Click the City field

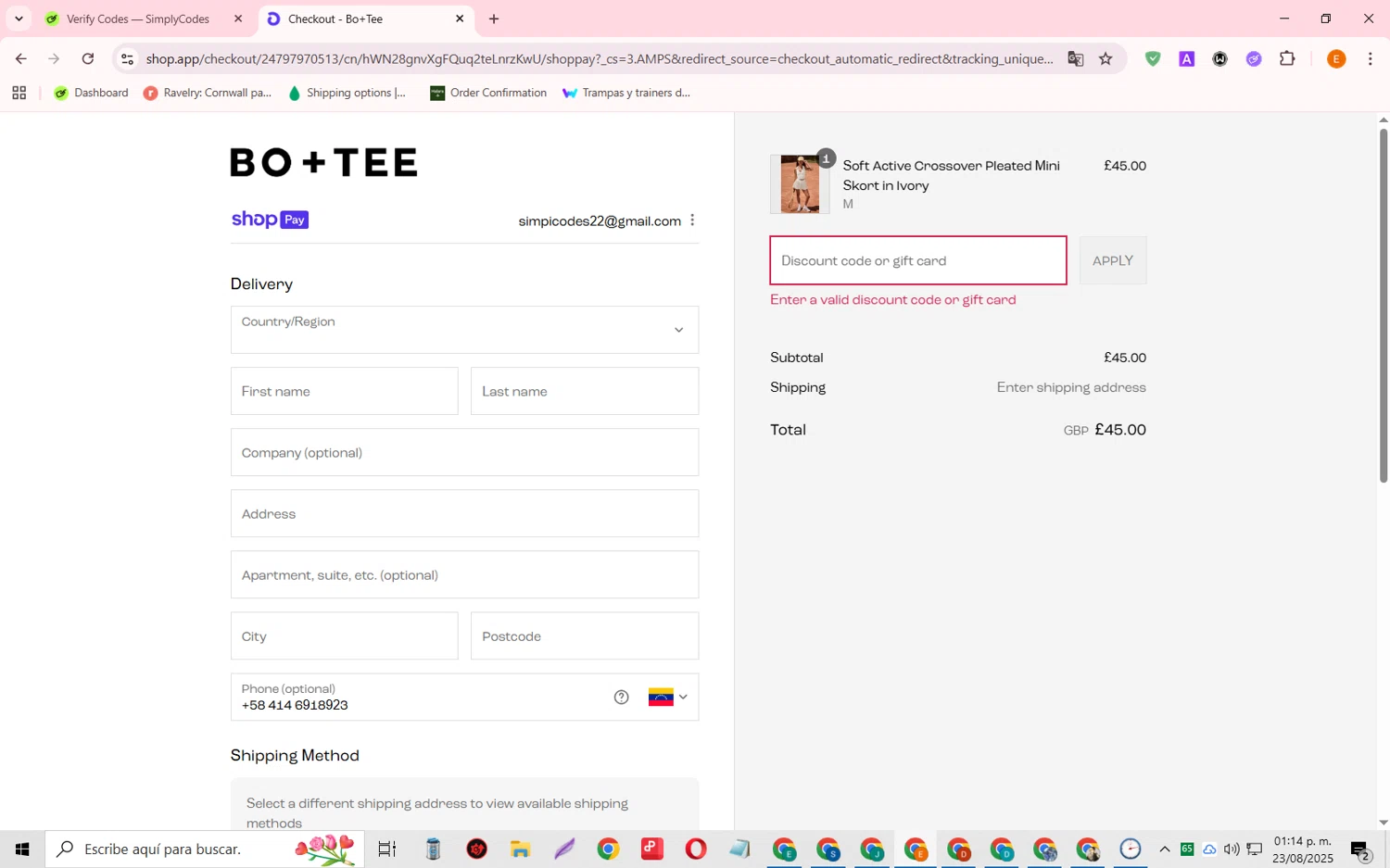[344, 635]
